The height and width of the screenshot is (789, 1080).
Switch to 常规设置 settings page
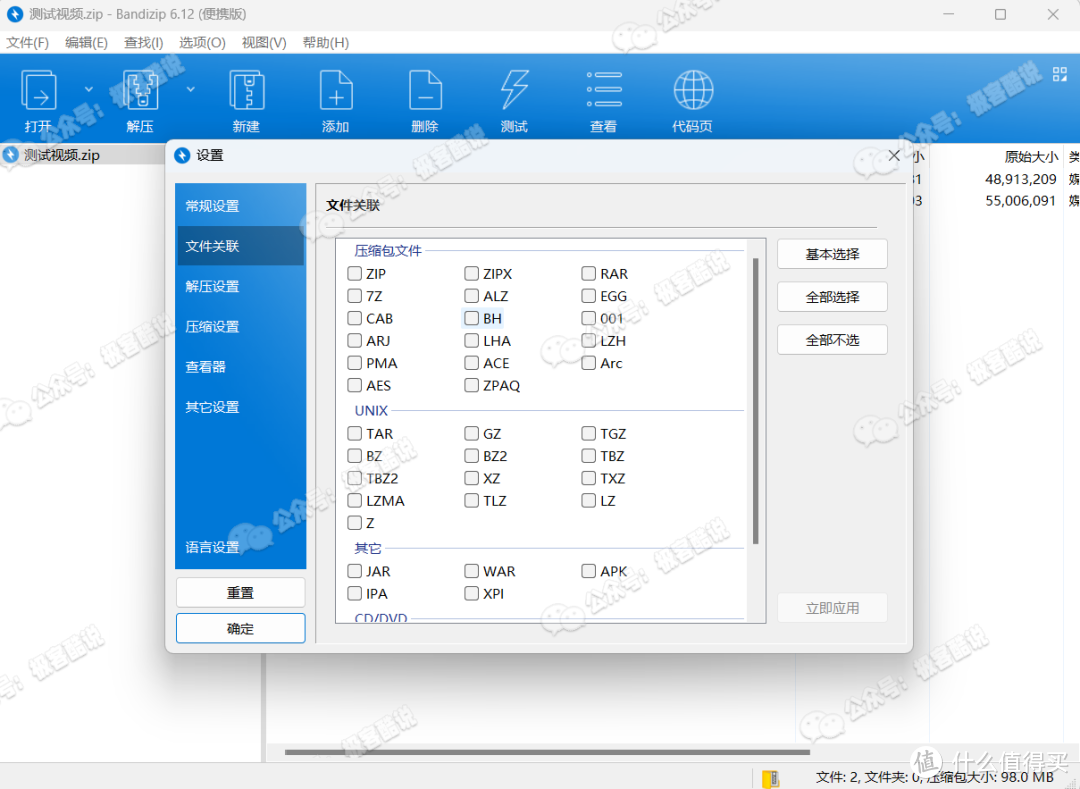pos(240,206)
